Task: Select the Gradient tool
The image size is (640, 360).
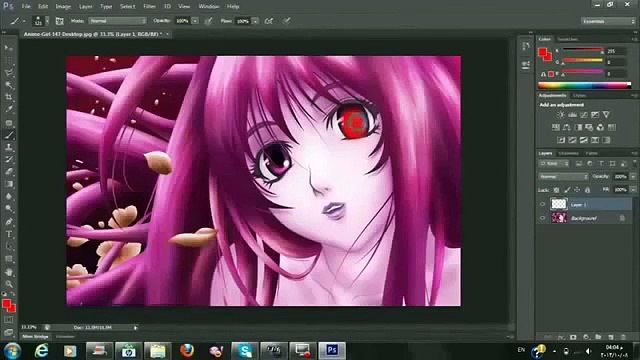Action: (9, 184)
